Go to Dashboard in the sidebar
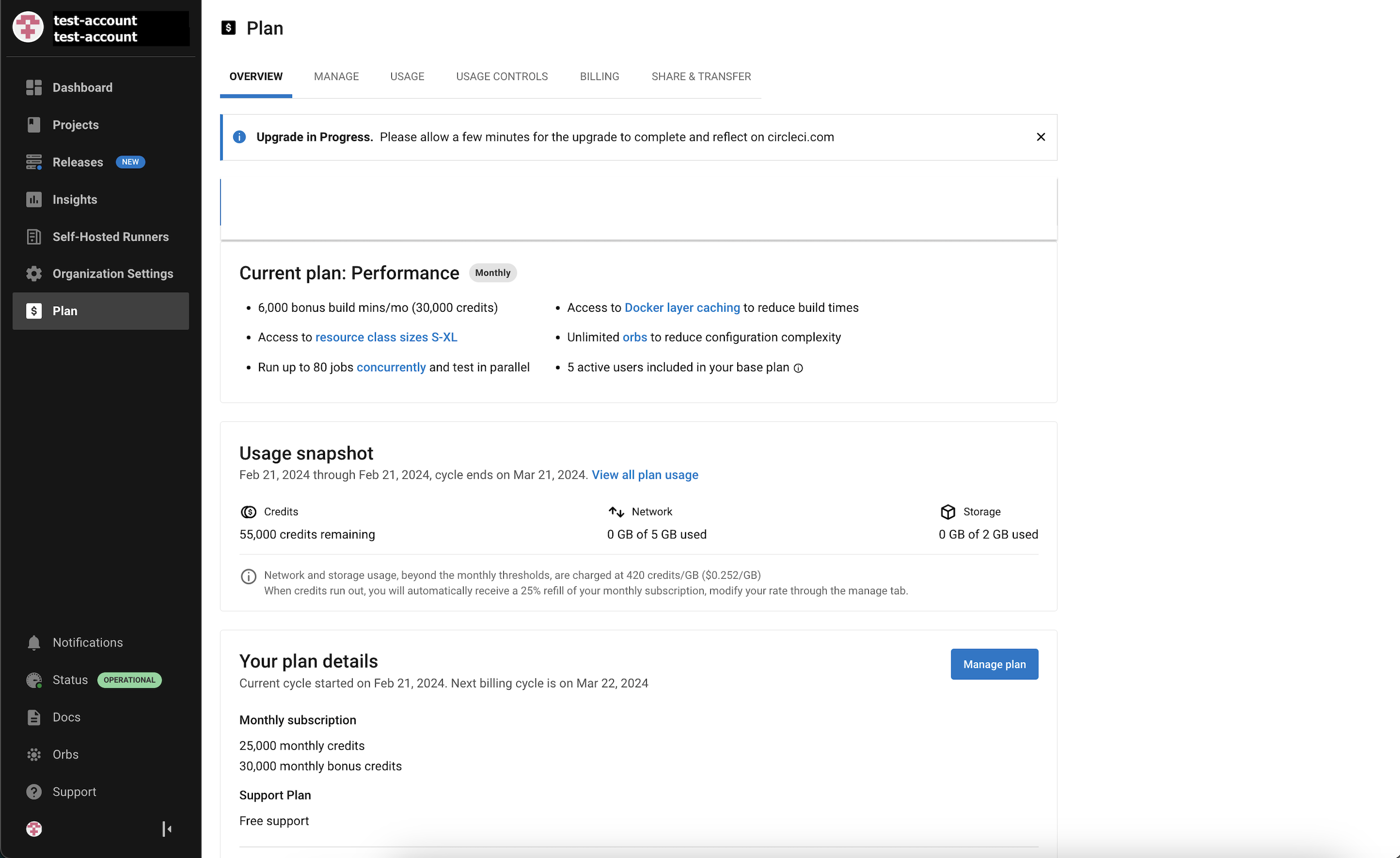The width and height of the screenshot is (1400, 858). click(x=101, y=88)
